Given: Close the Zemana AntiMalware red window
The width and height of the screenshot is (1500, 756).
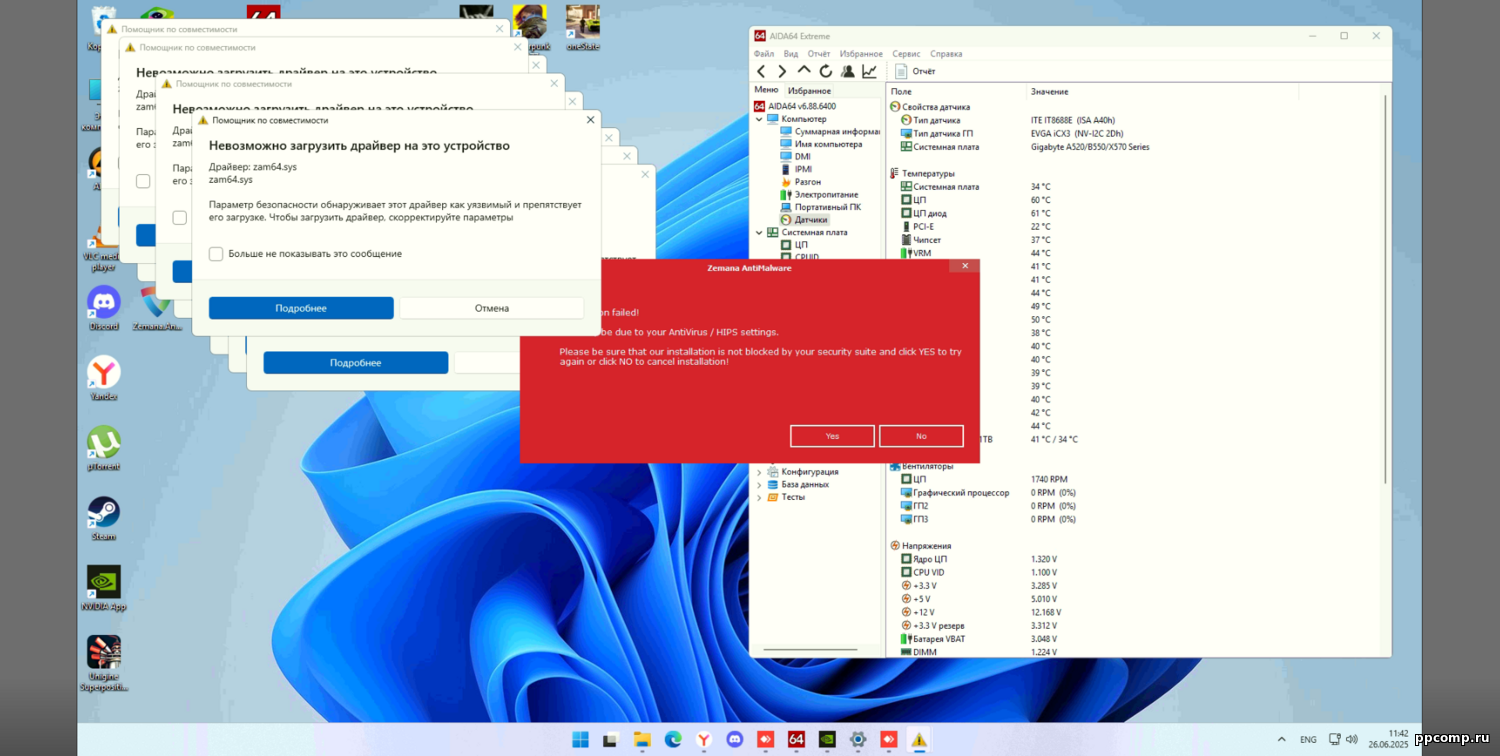Looking at the screenshot, I should pos(964,266).
